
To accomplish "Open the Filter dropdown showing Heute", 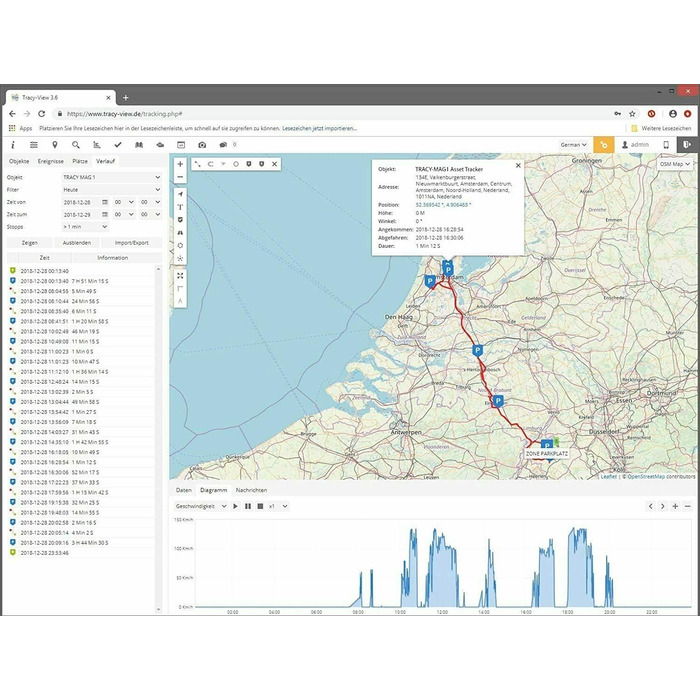I will click(x=111, y=190).
